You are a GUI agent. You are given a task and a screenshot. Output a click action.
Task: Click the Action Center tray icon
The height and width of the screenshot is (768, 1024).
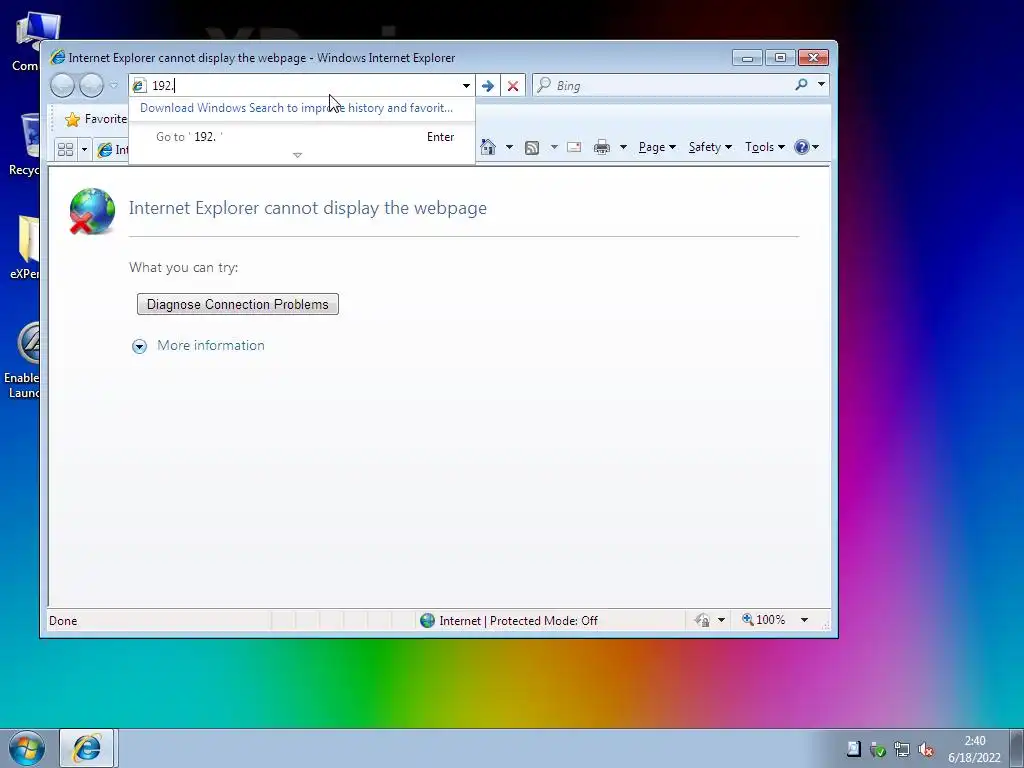coord(854,749)
